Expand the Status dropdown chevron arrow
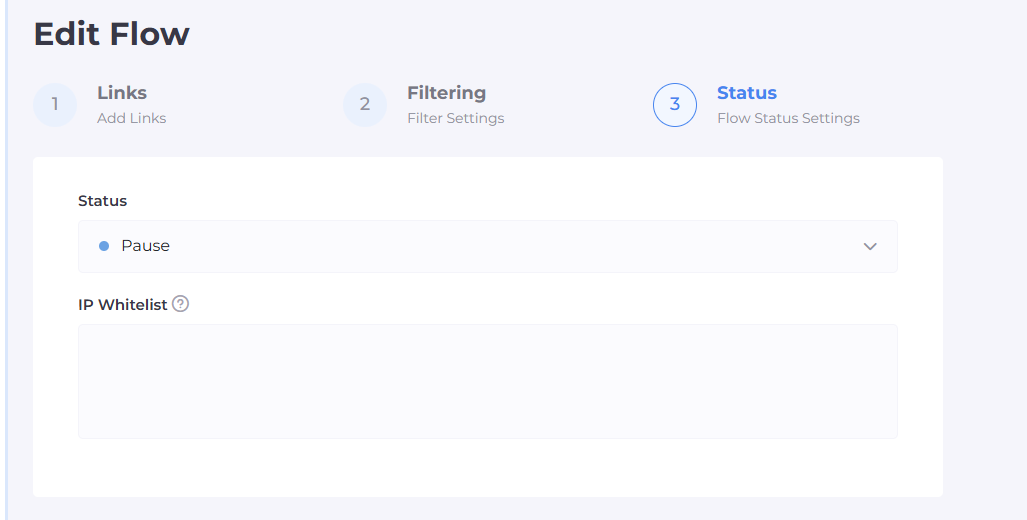 click(870, 247)
